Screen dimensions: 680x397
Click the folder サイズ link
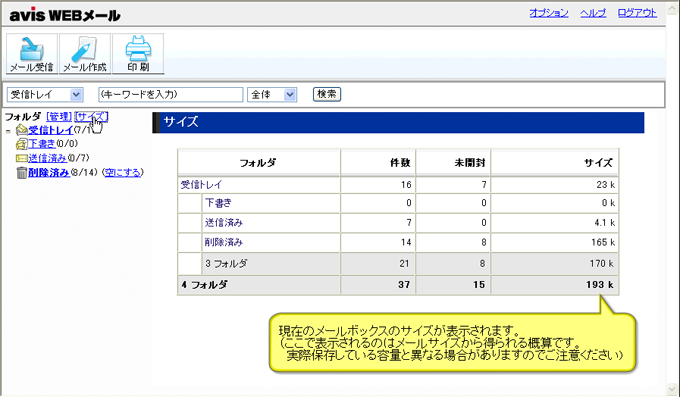pos(91,117)
